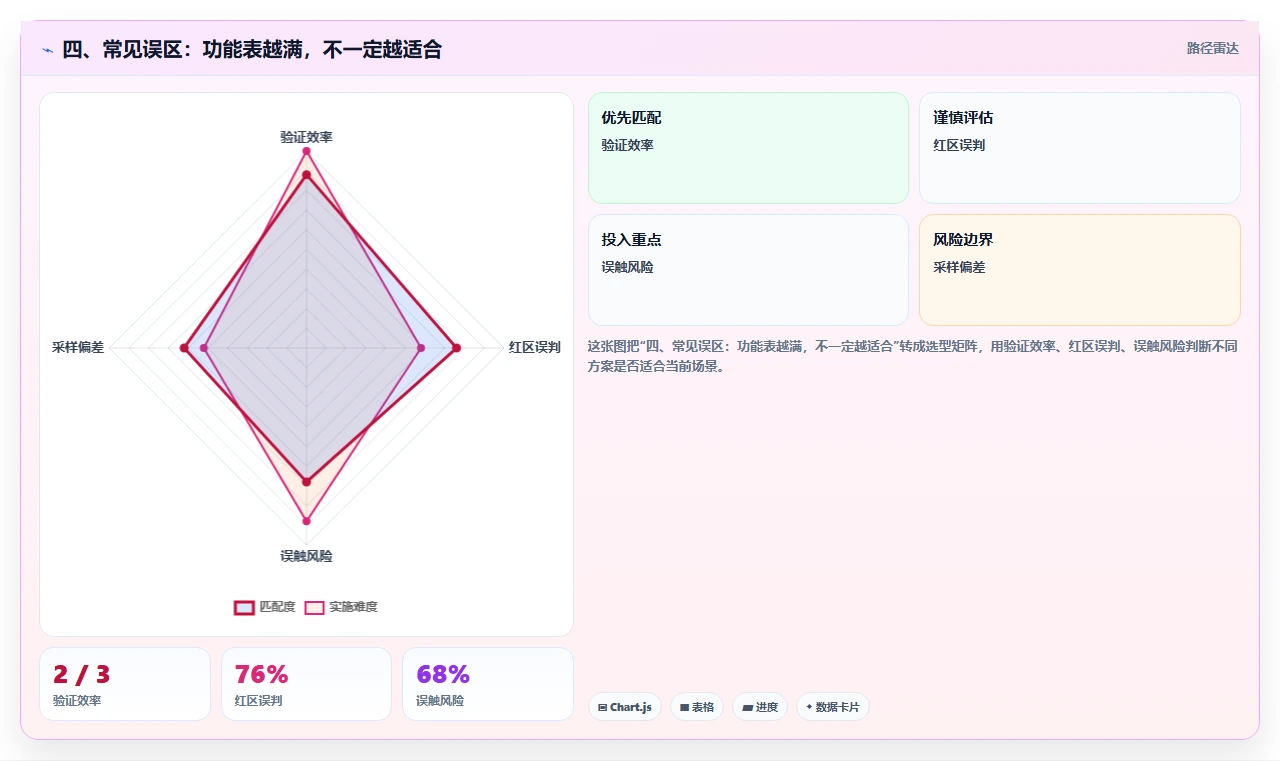Screen dimensions: 1280x761
Task: Click the Chart.js tag chip
Action: [625, 707]
